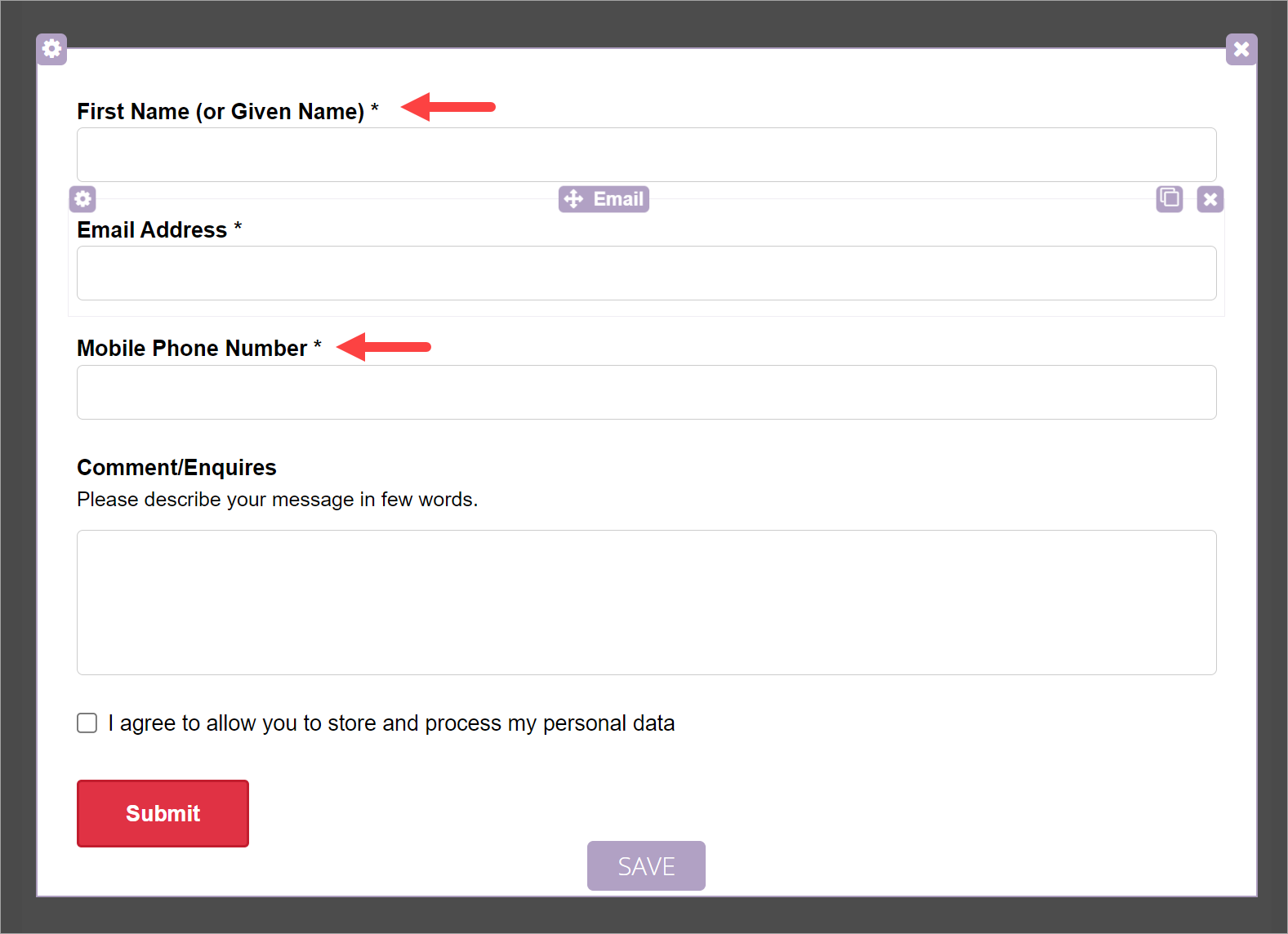
Task: Click the Email field move handle
Action: 604,198
